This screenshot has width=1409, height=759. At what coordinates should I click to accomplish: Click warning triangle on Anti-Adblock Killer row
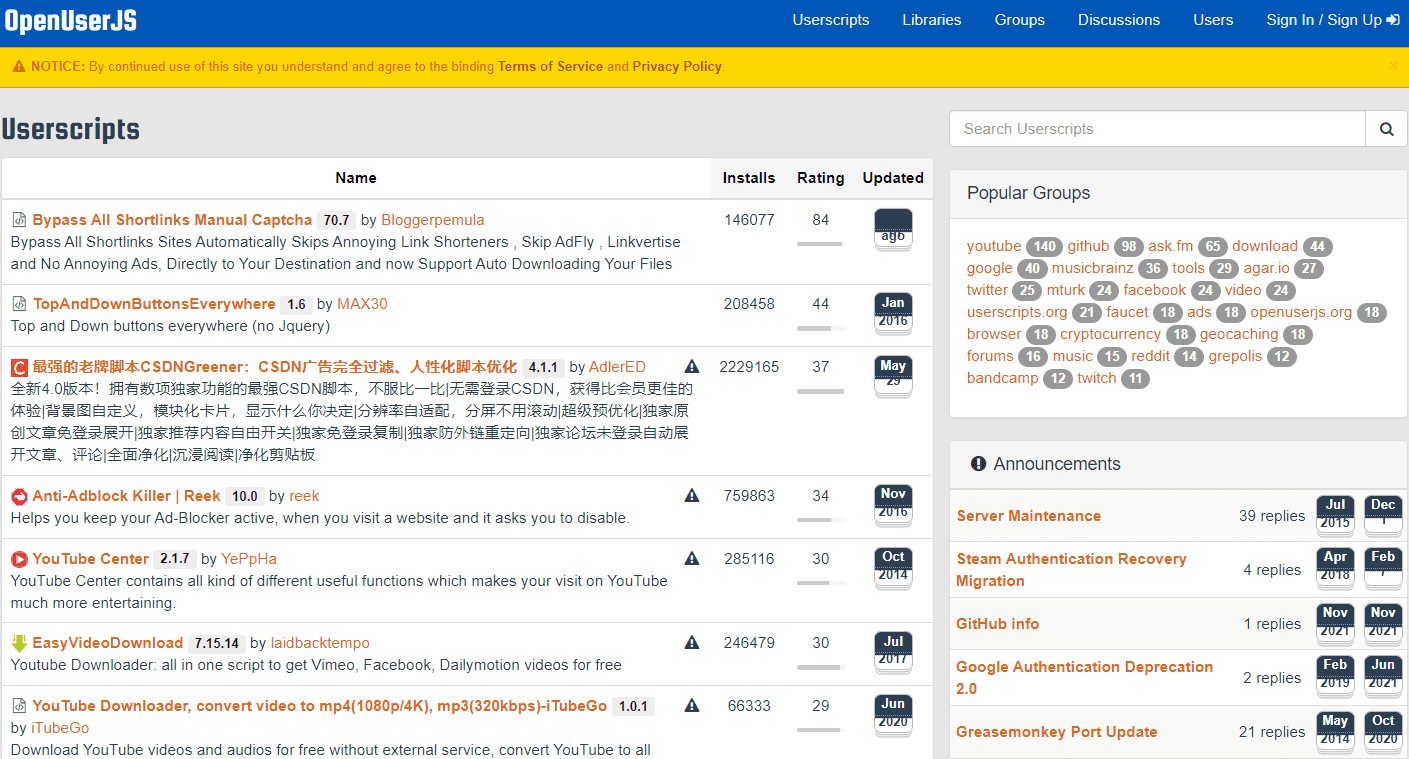(x=692, y=496)
